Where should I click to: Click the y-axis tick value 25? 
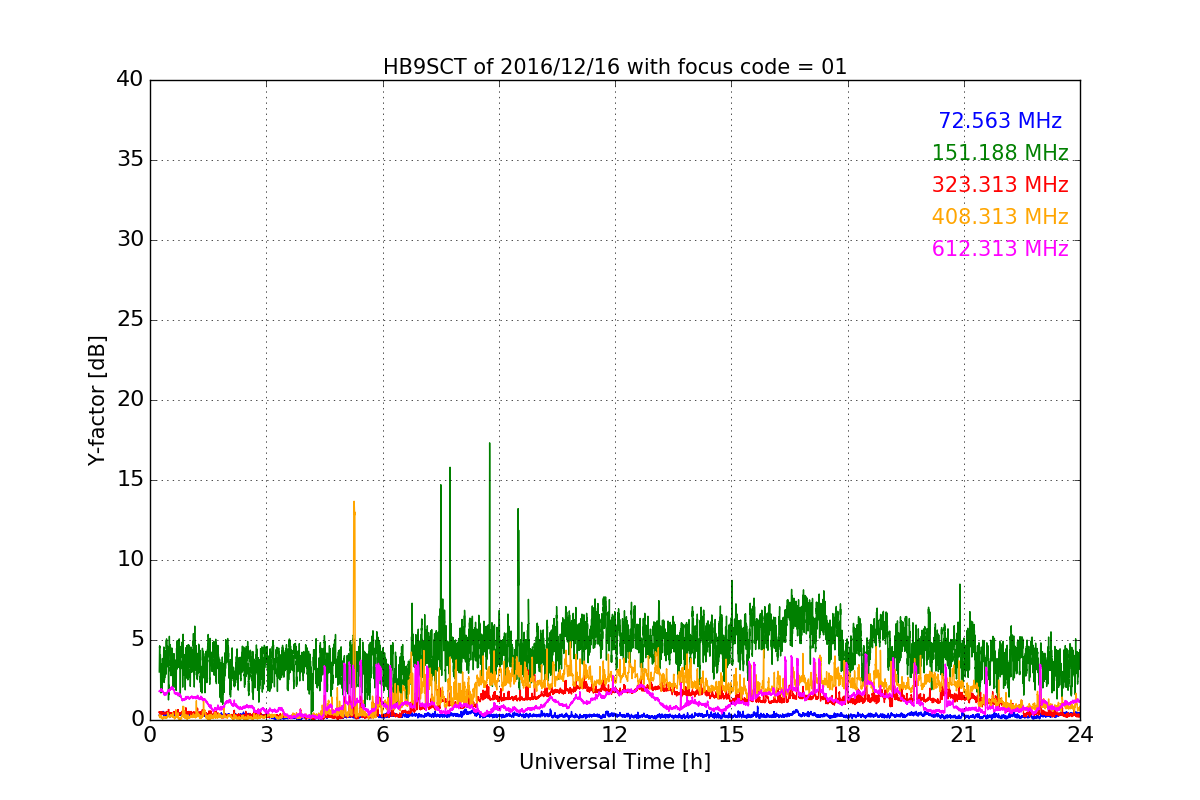(x=130, y=320)
